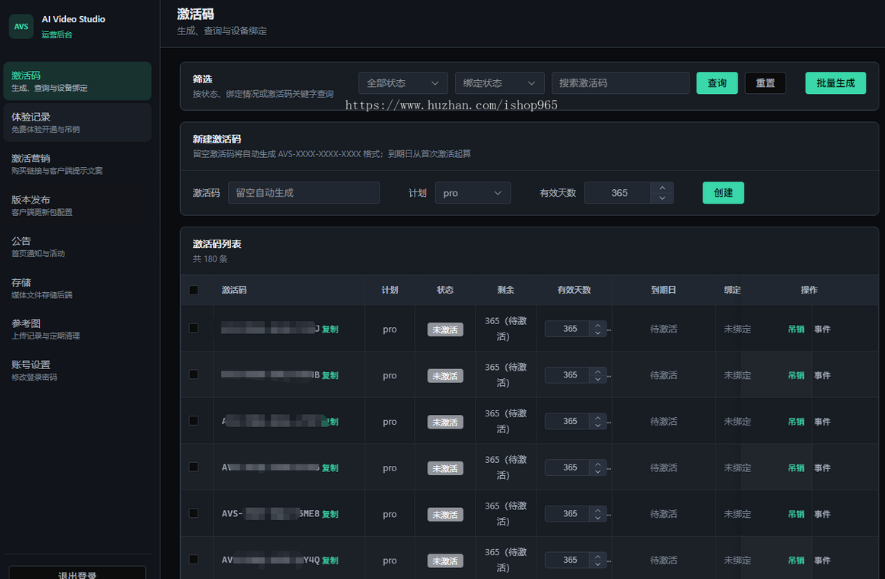Select the row whose code ends in B
This screenshot has height=579, width=885.
(x=194, y=375)
